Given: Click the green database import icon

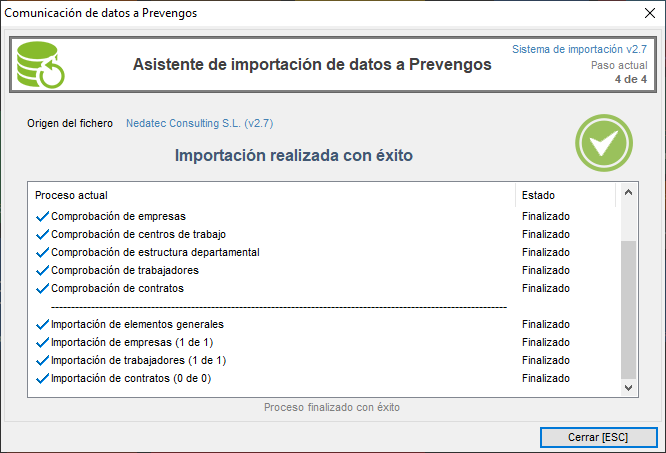Looking at the screenshot, I should [x=41, y=65].
